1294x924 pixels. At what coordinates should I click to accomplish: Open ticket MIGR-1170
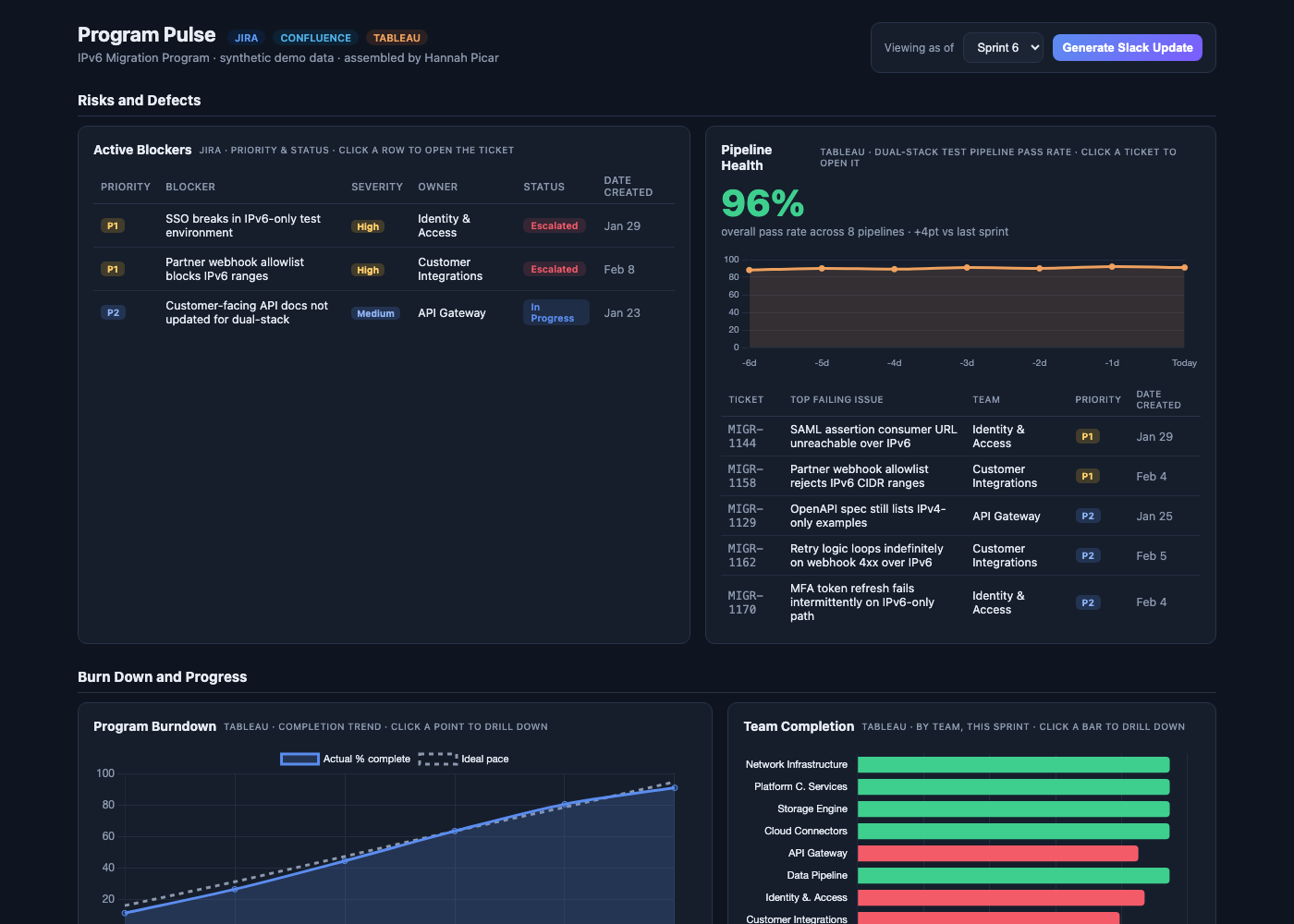click(x=960, y=602)
